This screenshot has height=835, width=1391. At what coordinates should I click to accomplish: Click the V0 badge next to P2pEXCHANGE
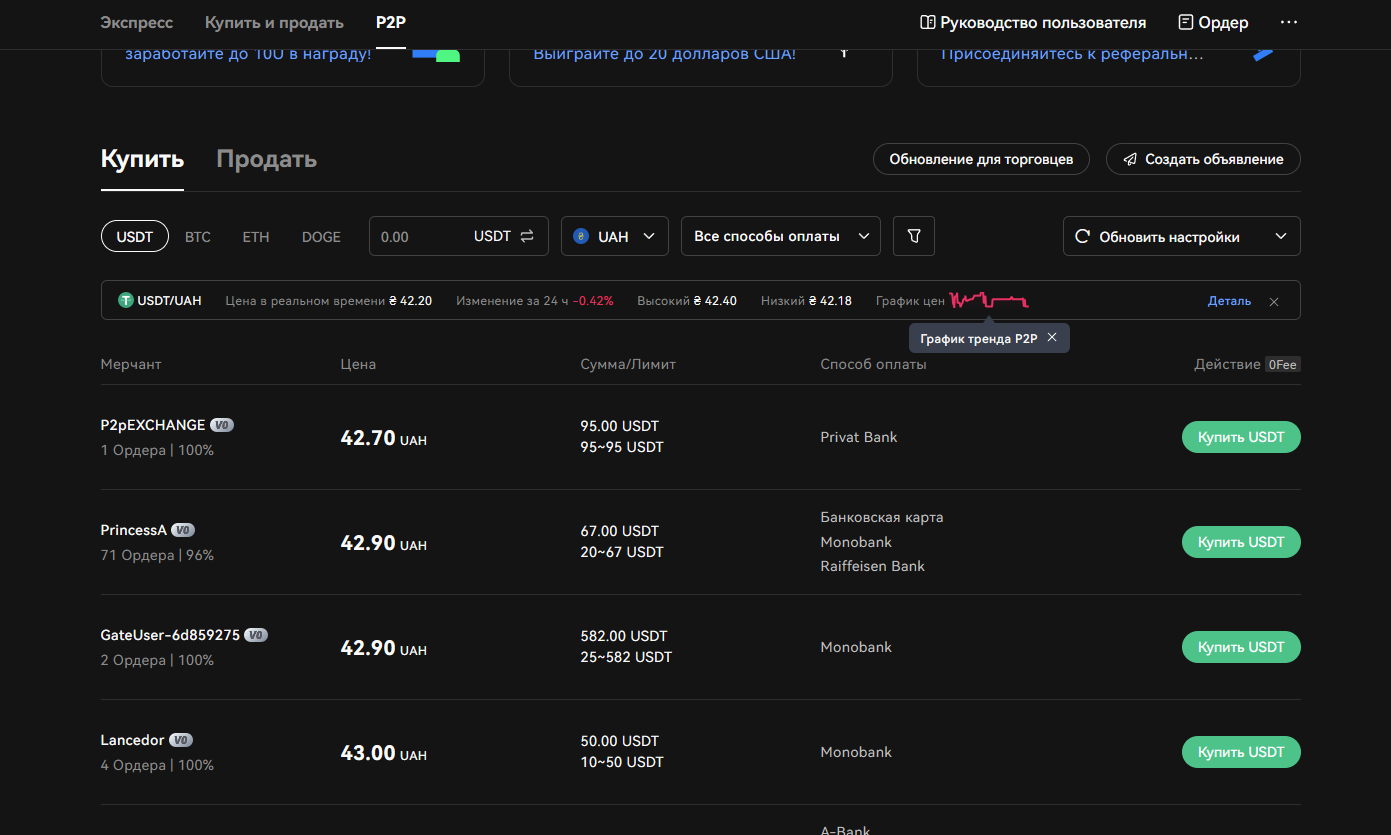[x=222, y=425]
